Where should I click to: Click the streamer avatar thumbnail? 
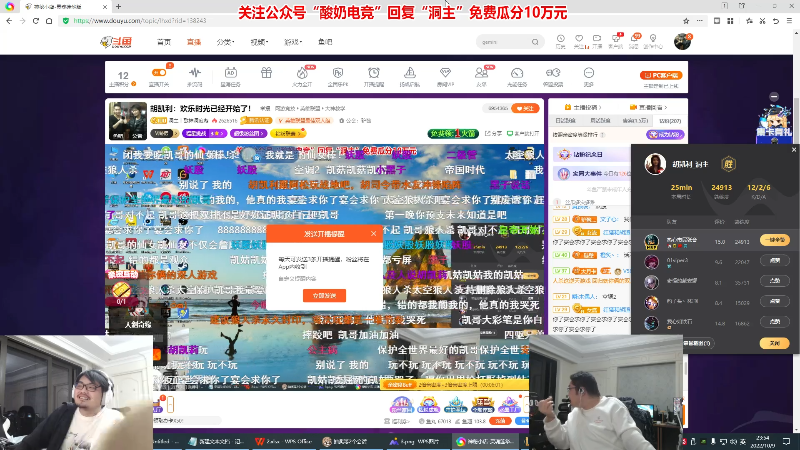(128, 121)
